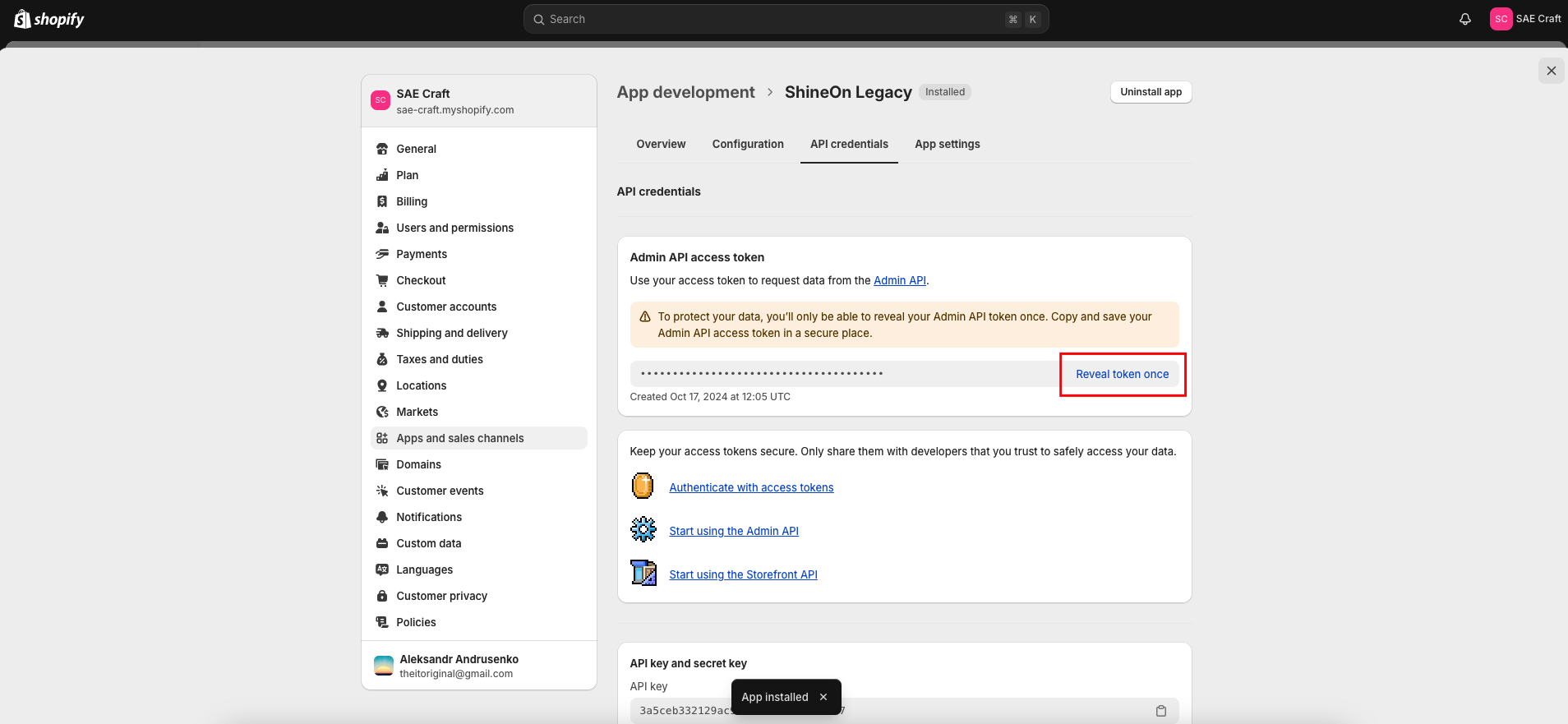Switch to the Overview tab

click(661, 144)
